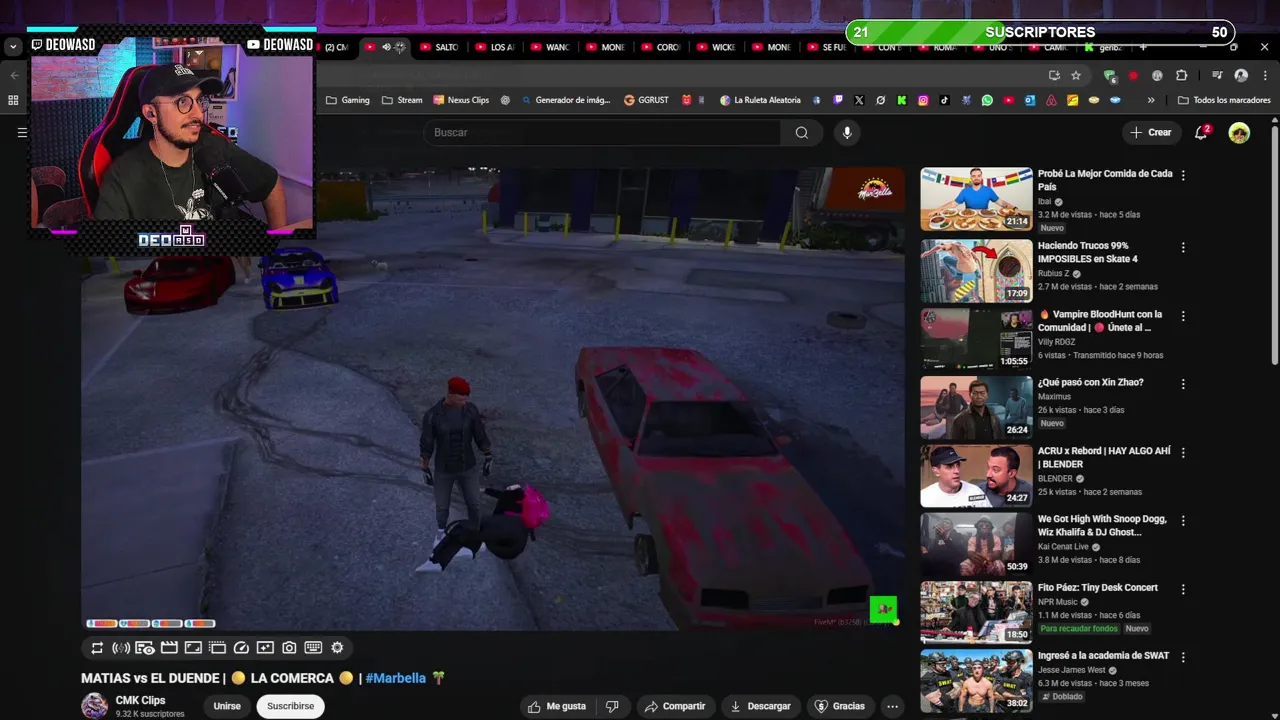
Task: Take a video screenshot with camera icon
Action: click(x=289, y=648)
